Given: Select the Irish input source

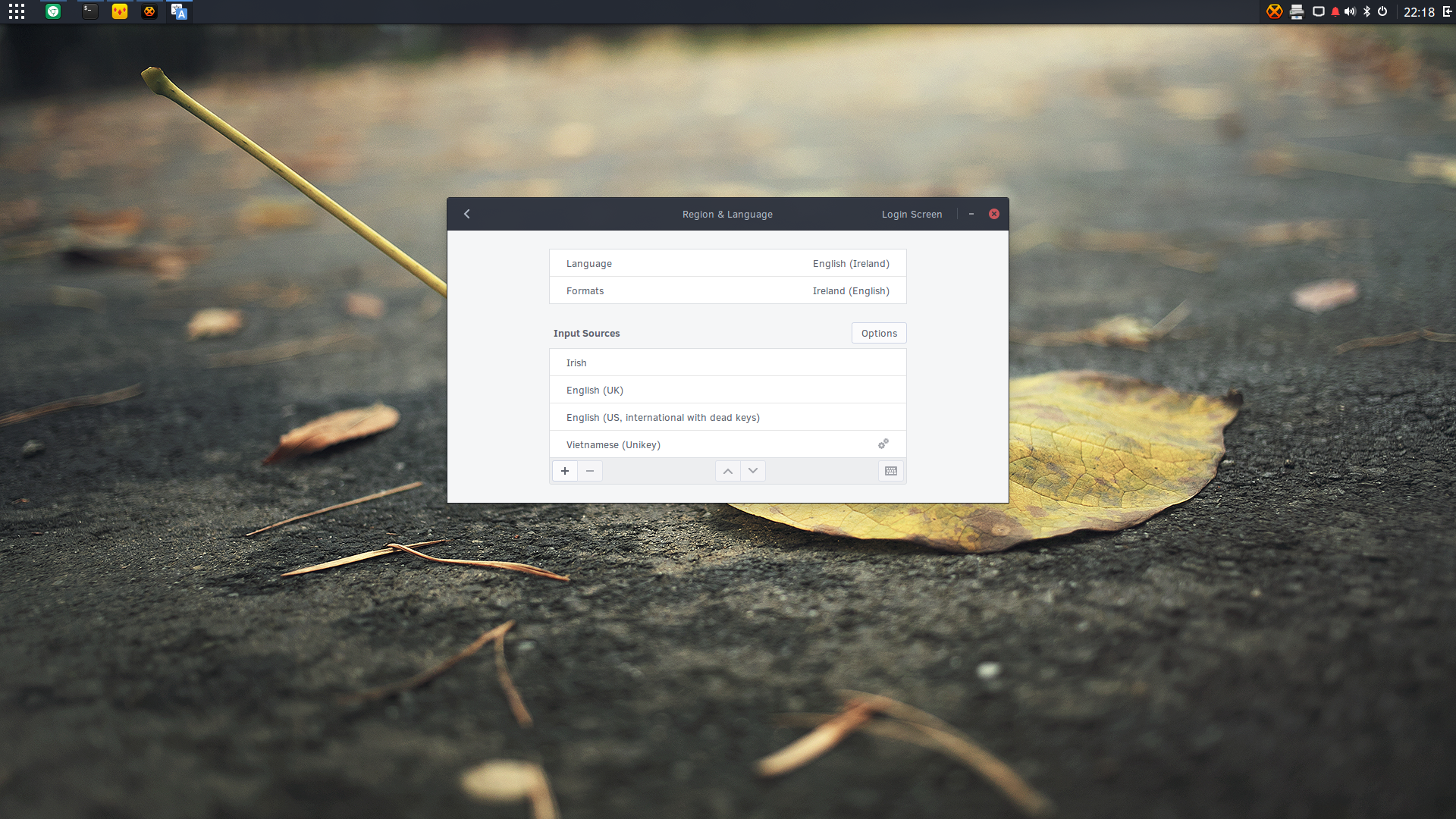Looking at the screenshot, I should coord(728,362).
